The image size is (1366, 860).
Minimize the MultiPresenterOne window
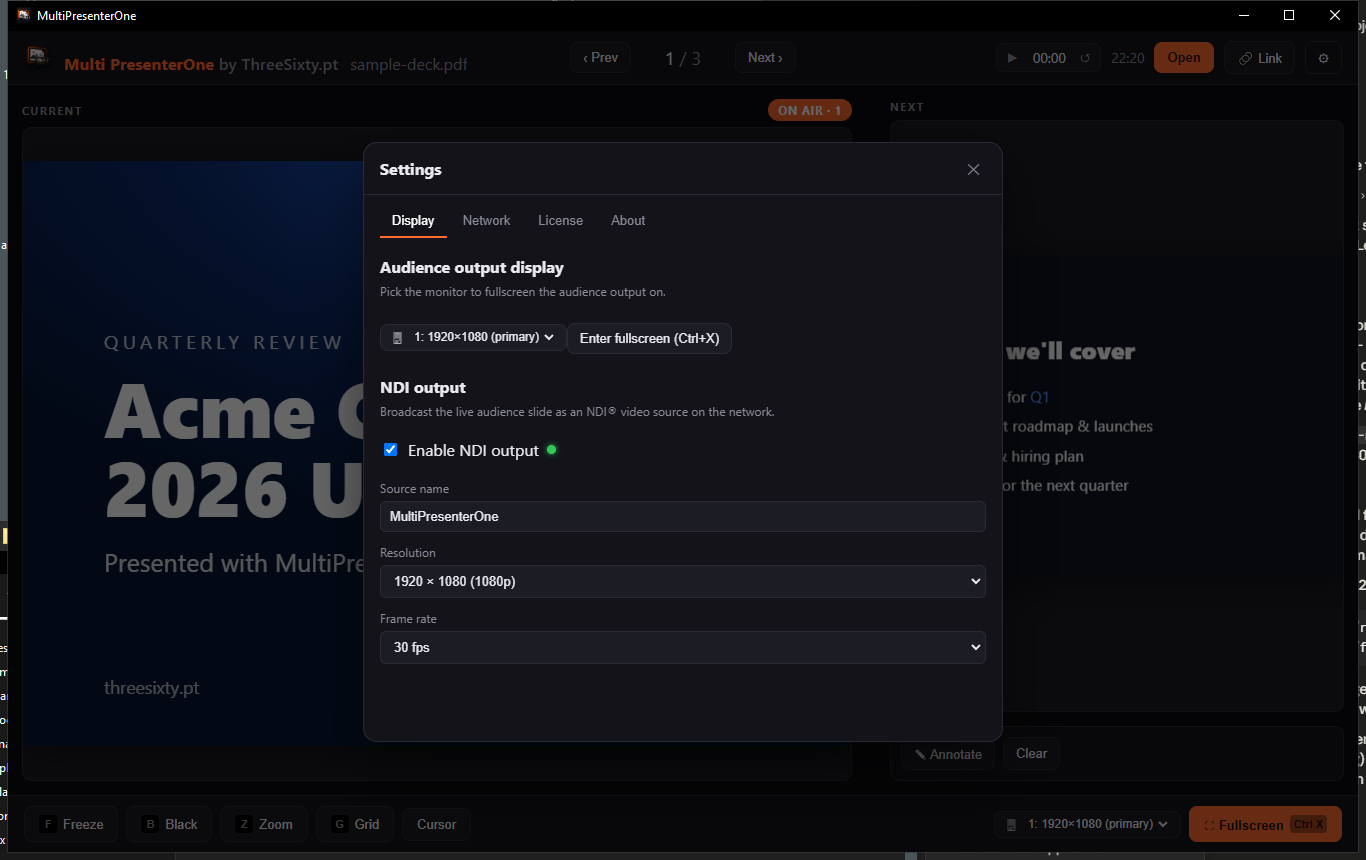(x=1244, y=15)
